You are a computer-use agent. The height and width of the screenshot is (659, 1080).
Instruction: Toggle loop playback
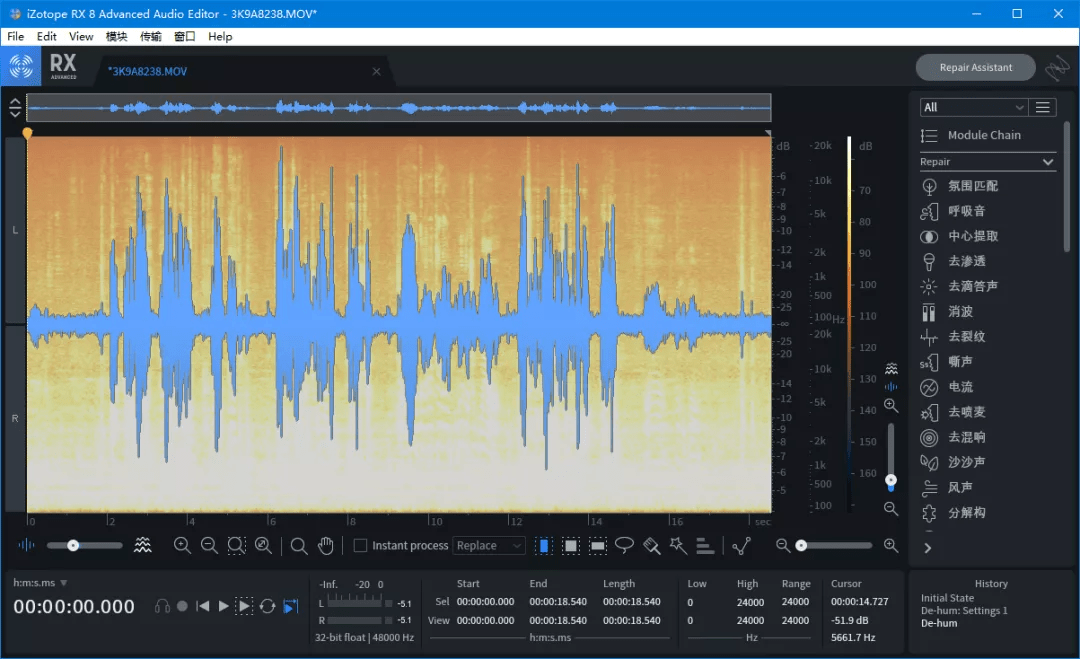tap(268, 606)
